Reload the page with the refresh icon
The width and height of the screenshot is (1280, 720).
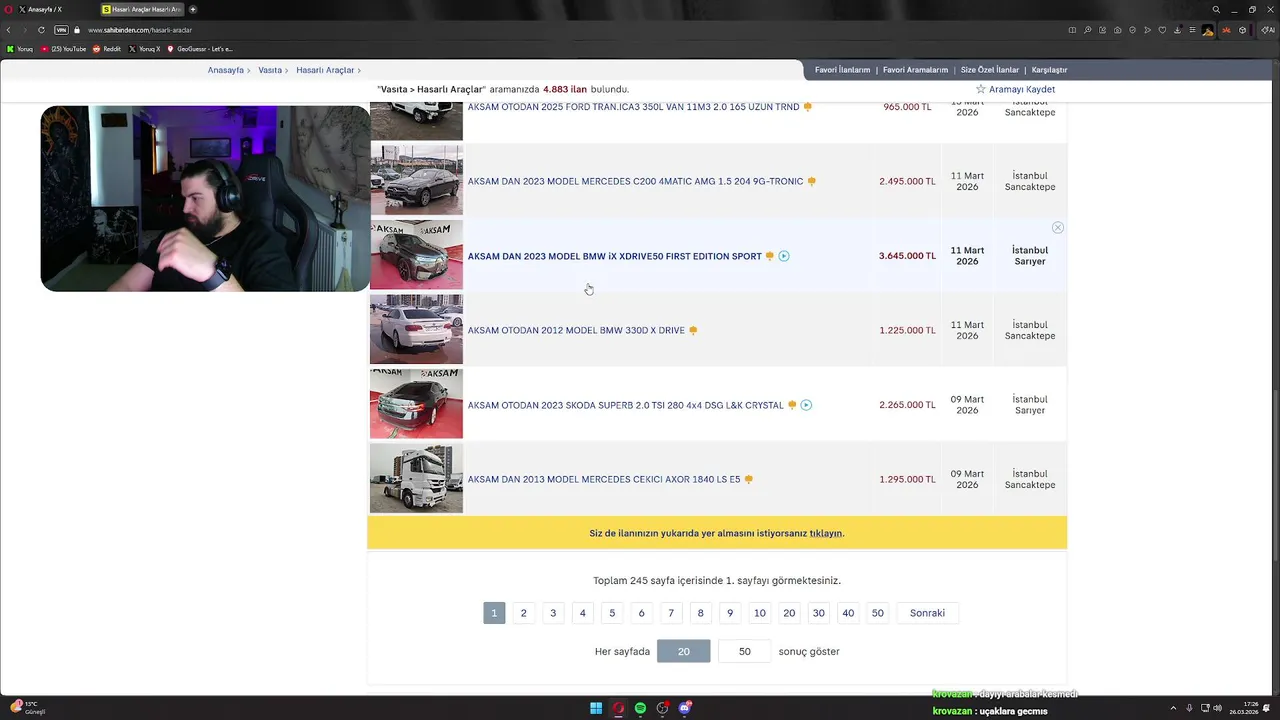[41, 30]
